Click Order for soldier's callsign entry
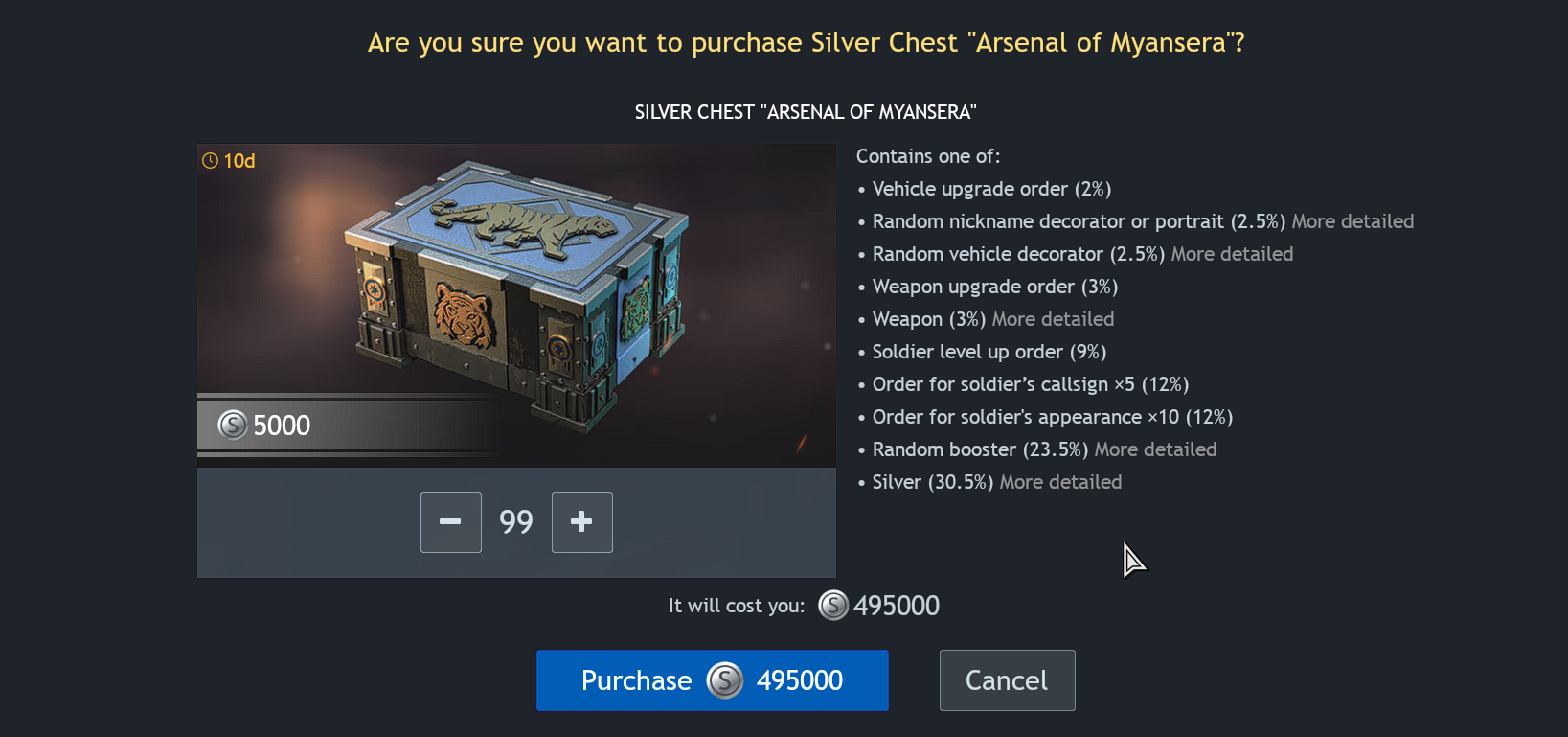The height and width of the screenshot is (737, 1568). click(1031, 384)
